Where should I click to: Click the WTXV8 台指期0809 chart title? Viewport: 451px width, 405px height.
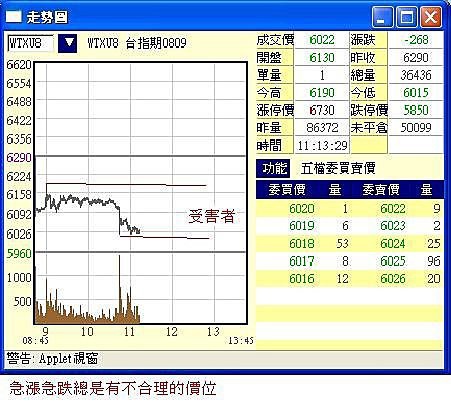(x=137, y=43)
